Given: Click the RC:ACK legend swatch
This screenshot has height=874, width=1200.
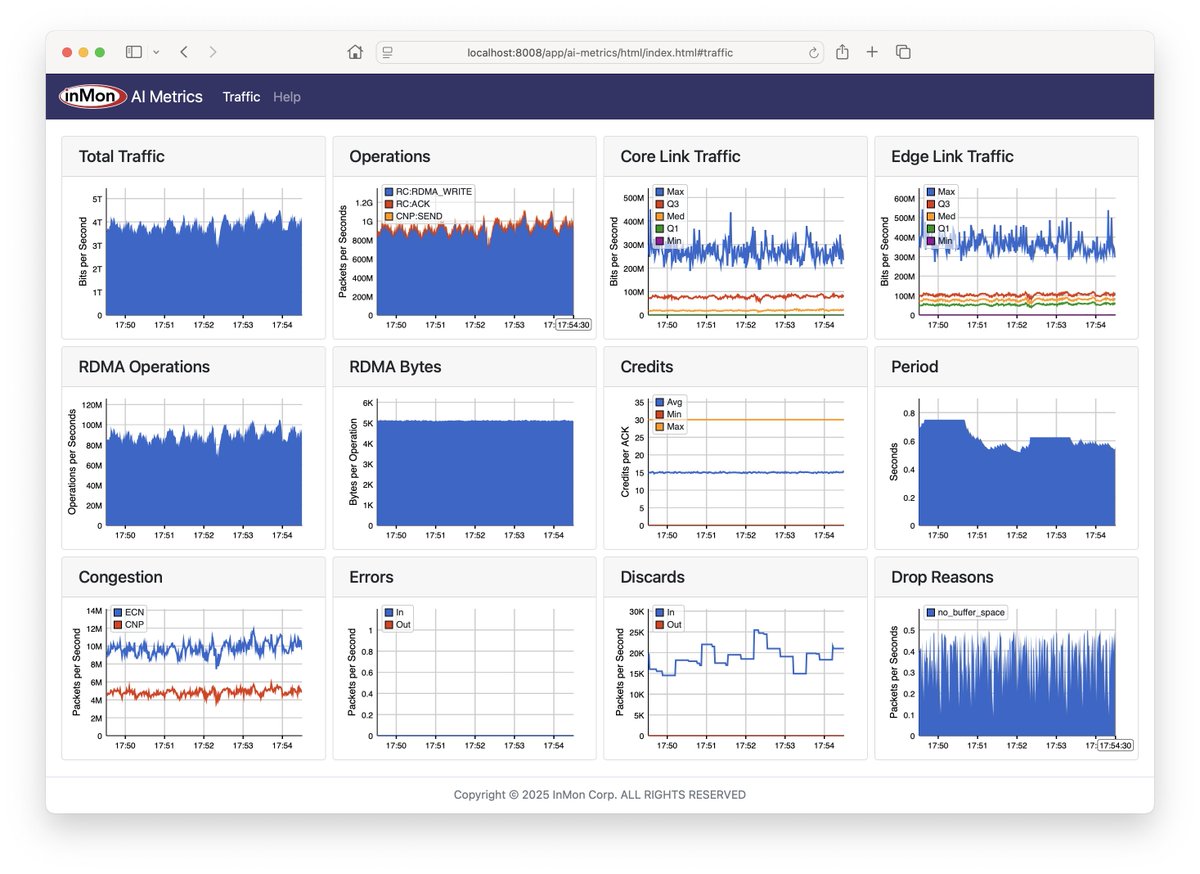Looking at the screenshot, I should pyautogui.click(x=389, y=203).
